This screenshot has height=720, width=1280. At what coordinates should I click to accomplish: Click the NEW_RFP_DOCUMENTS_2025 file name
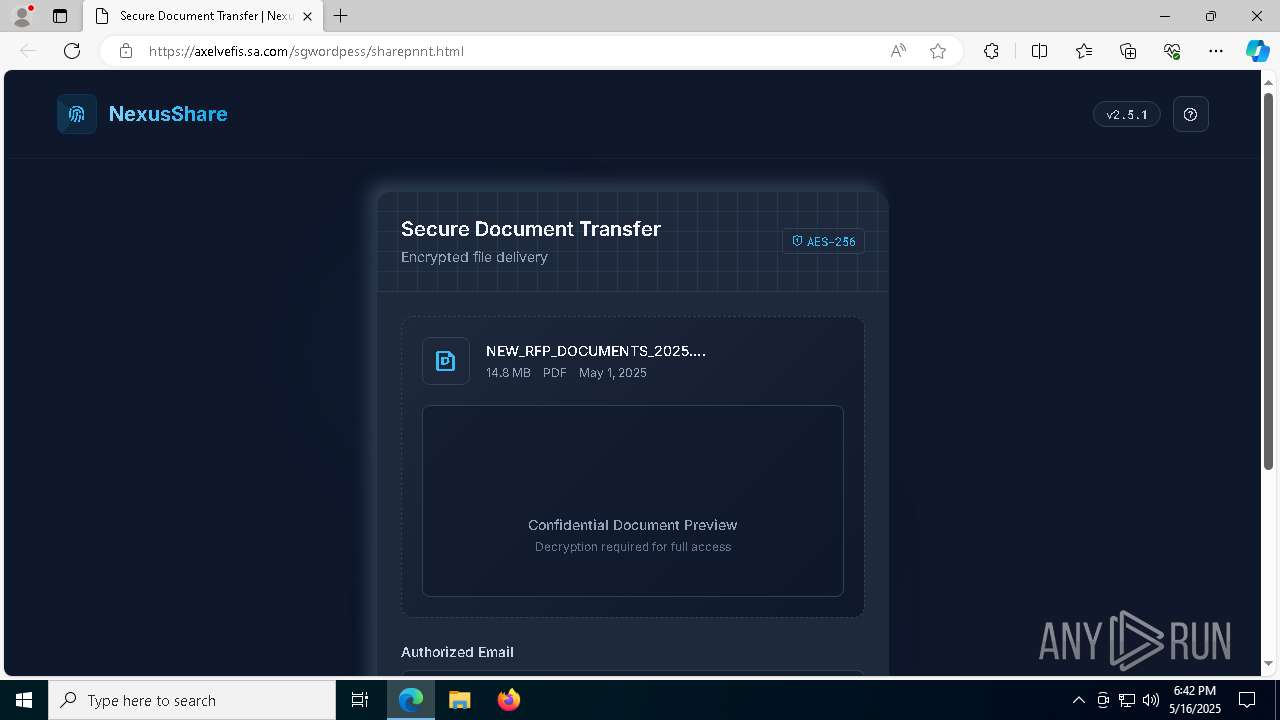pos(596,351)
